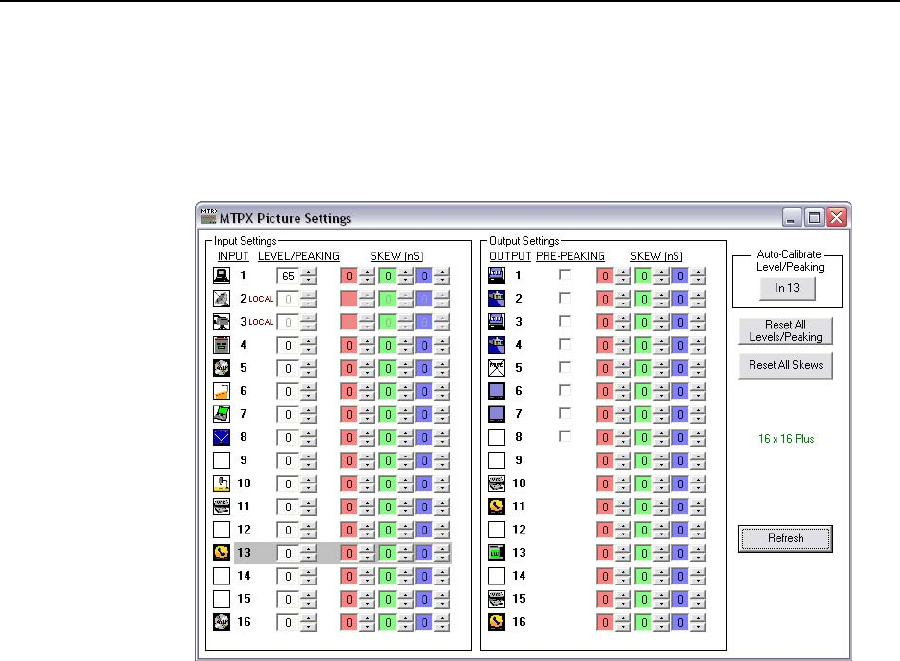Click the Input 16 disc icon
Viewport: 900px width, 661px height.
click(x=222, y=621)
